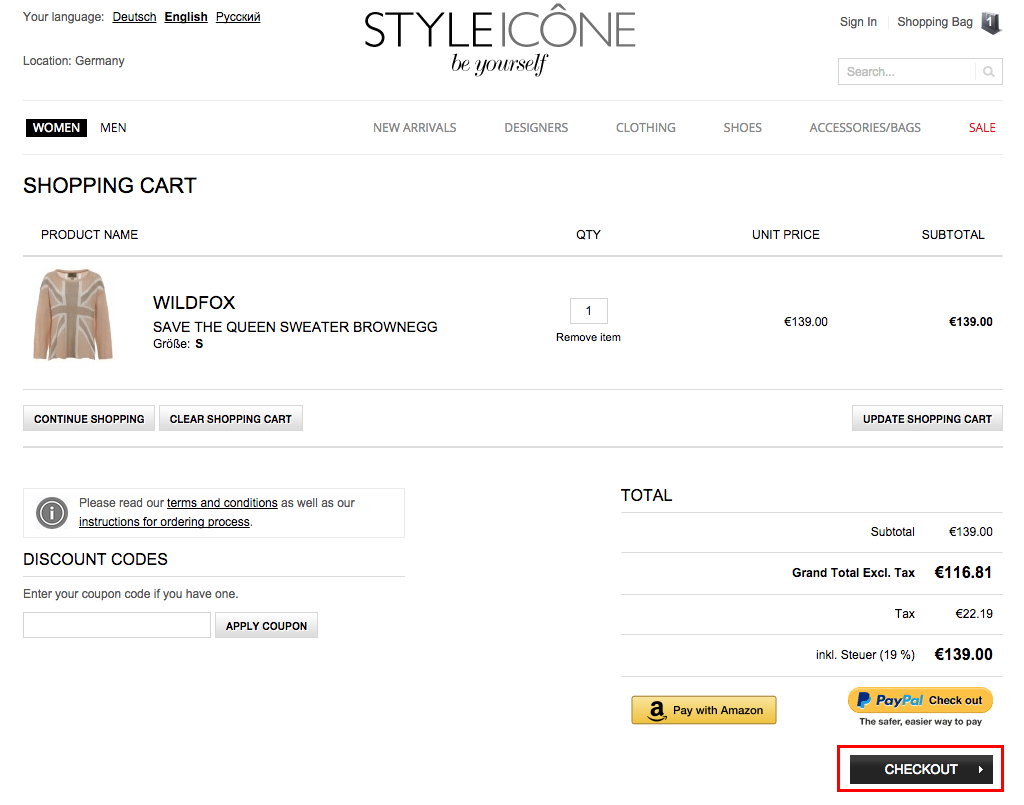Click the unit price €139.00

(x=806, y=322)
